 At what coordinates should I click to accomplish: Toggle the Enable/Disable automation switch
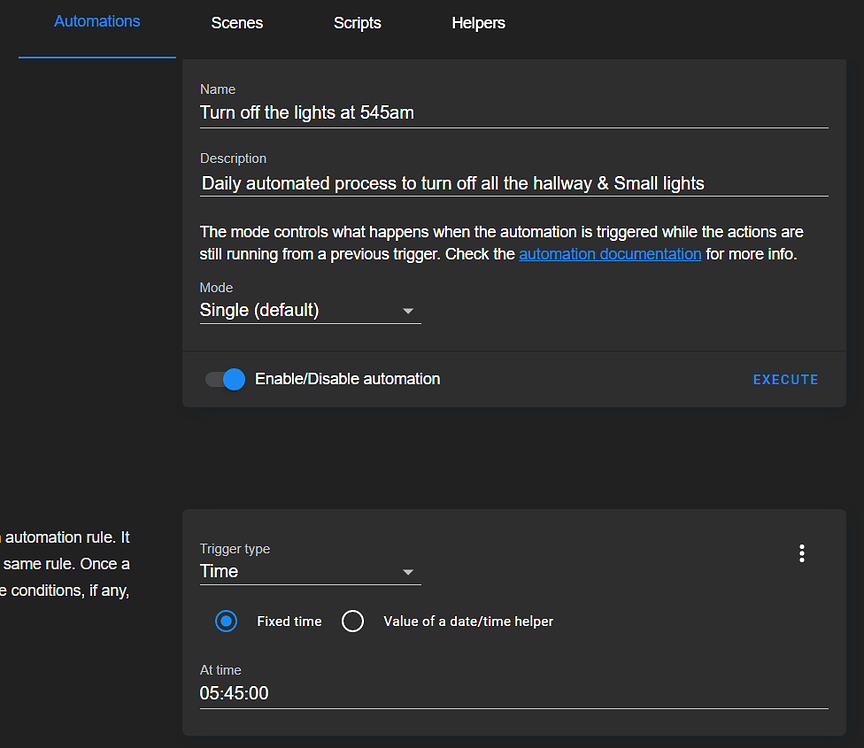(225, 379)
